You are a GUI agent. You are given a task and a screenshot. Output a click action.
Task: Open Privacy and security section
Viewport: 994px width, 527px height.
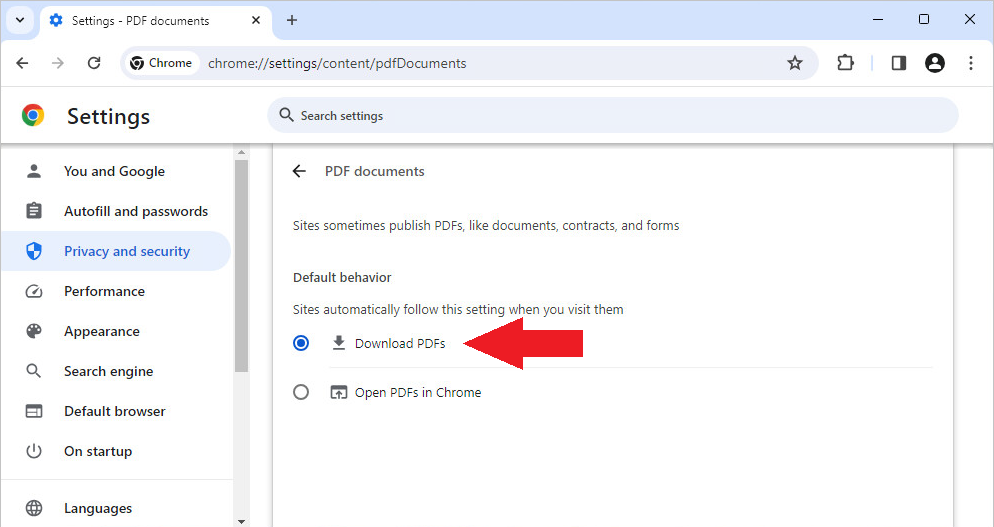[x=115, y=251]
